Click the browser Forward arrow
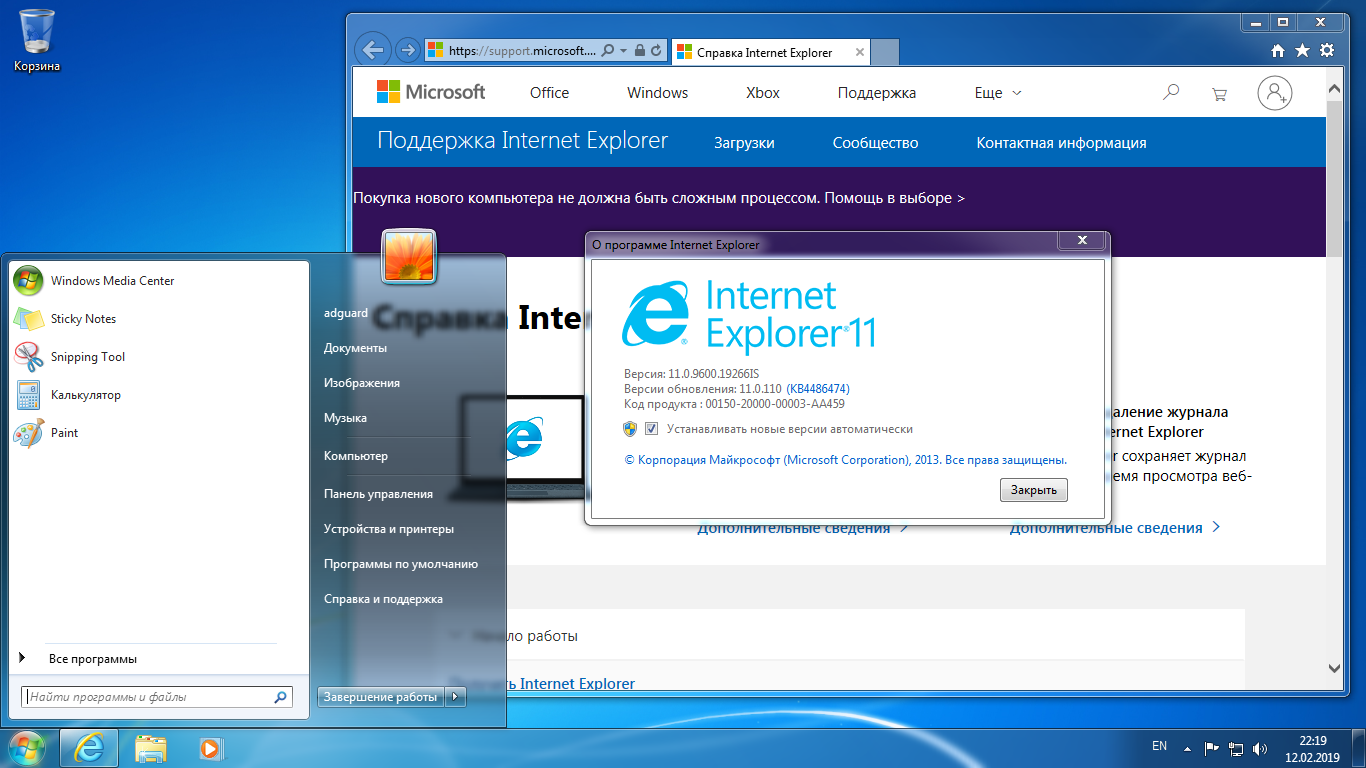This screenshot has width=1366, height=768. [x=407, y=50]
